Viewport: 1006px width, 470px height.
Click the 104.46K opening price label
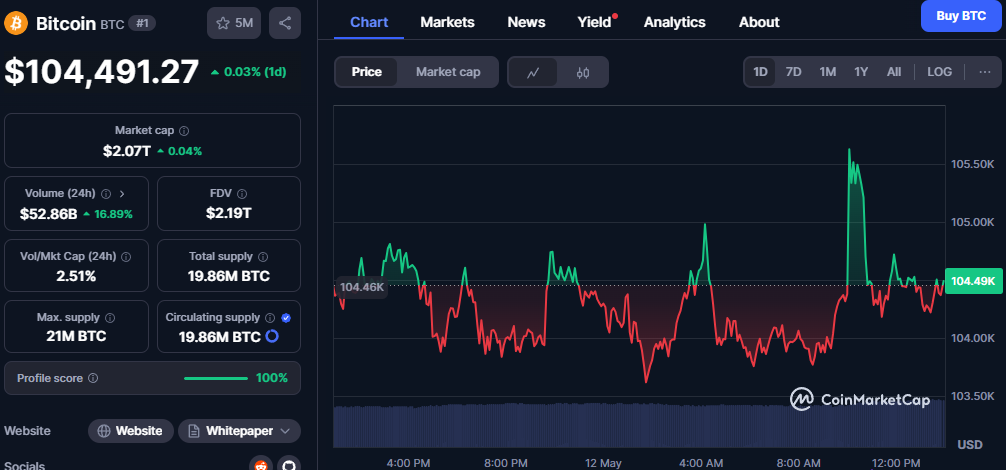coord(362,287)
